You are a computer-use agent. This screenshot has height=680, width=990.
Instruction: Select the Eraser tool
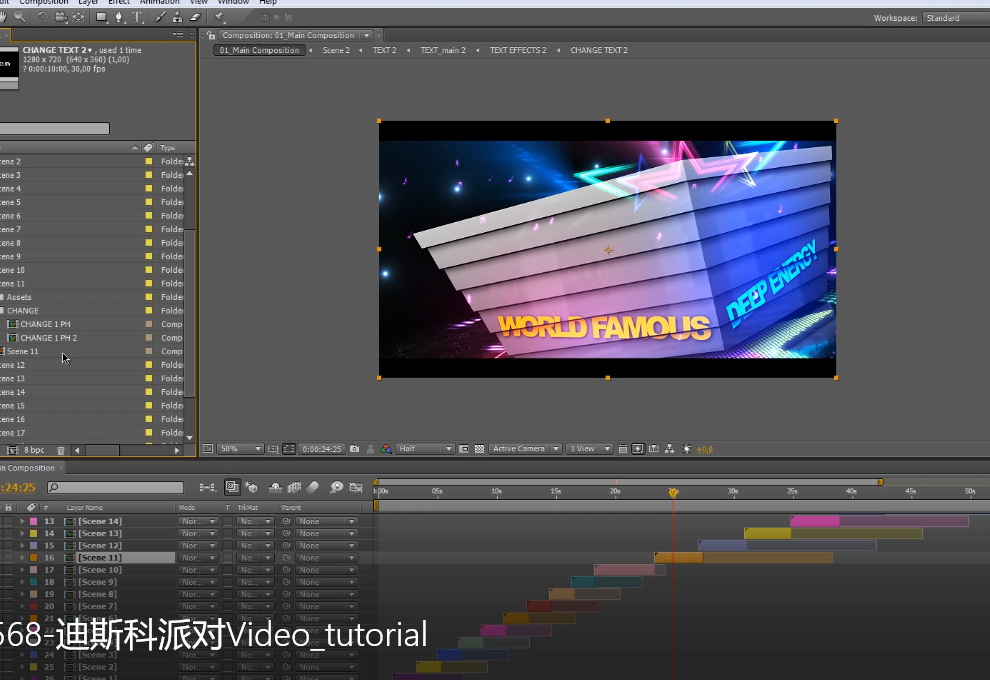(x=195, y=17)
